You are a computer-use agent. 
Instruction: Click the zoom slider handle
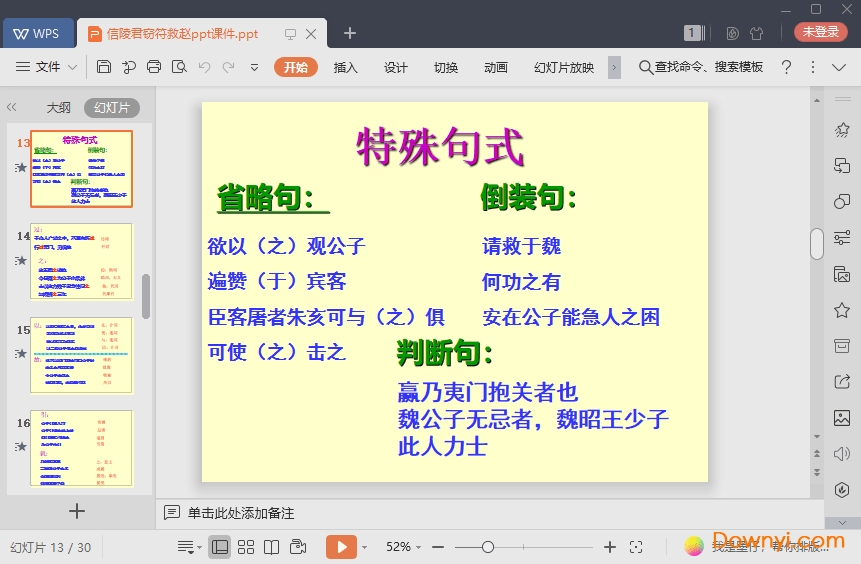pyautogui.click(x=488, y=547)
